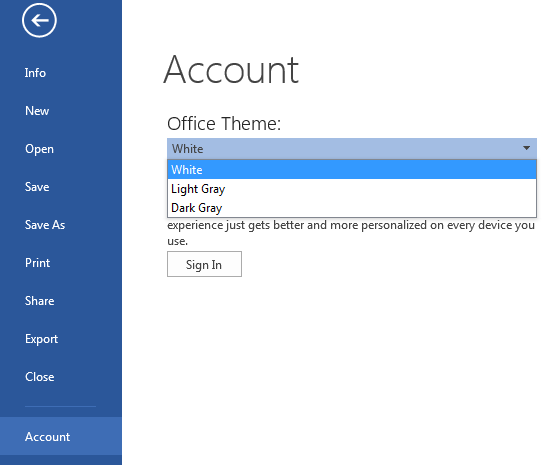This screenshot has width=547, height=465.
Task: Go to the Open section
Action: click(39, 149)
